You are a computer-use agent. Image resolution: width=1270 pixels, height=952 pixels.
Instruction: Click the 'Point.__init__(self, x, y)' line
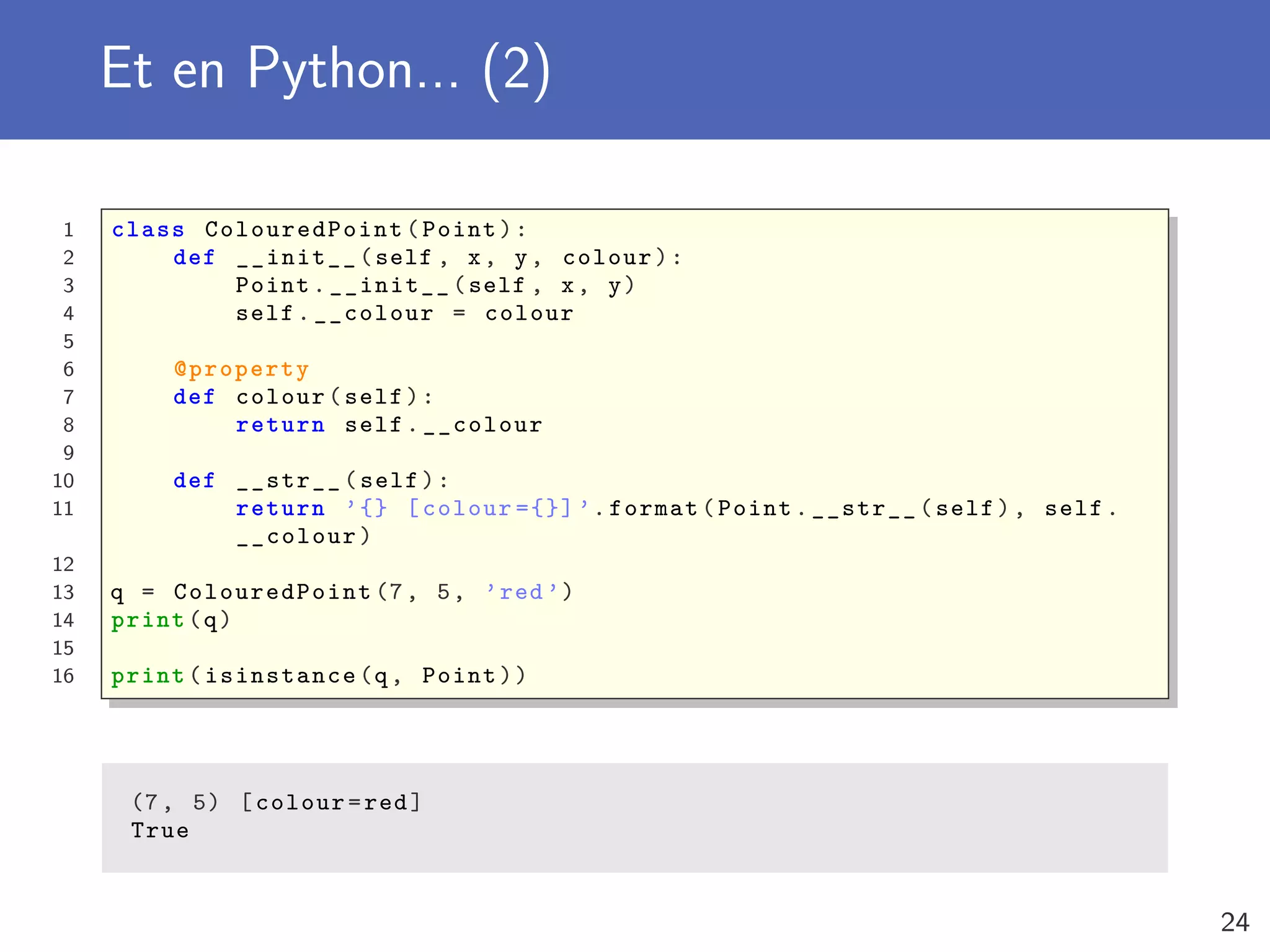coord(435,286)
